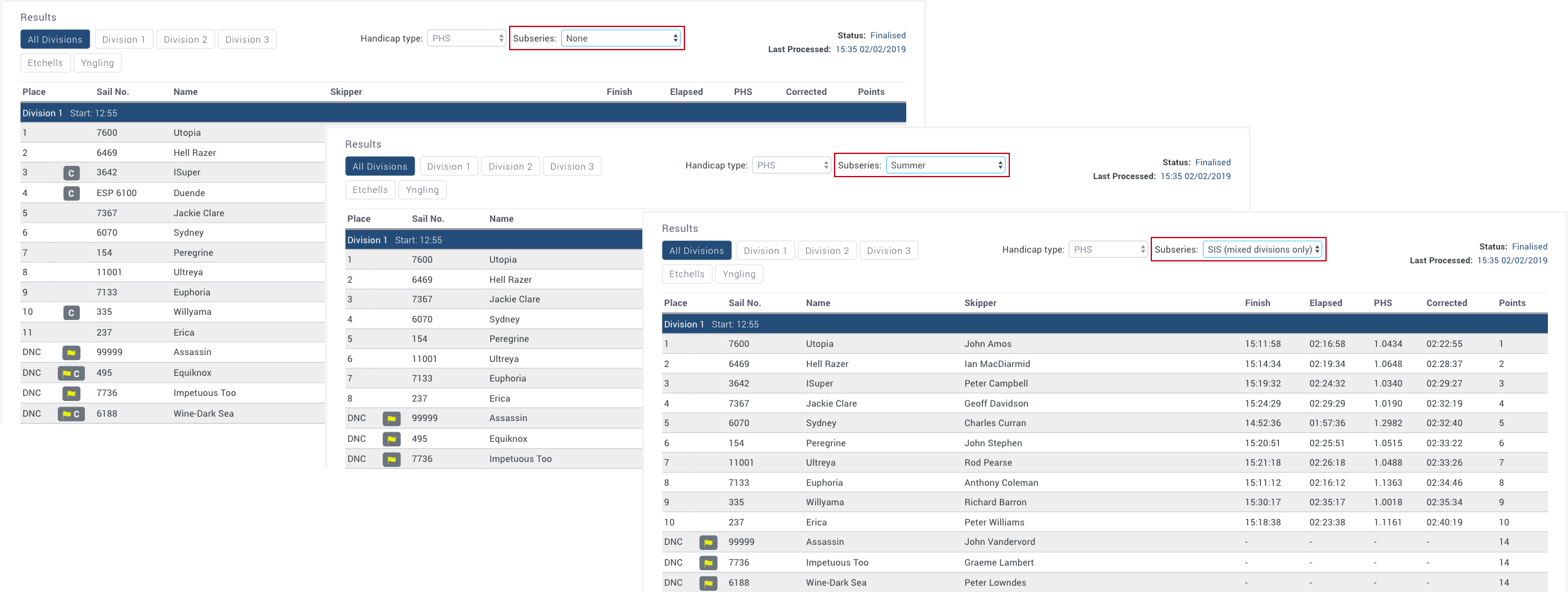Click yellow flag icon for Assassin in back panel
The height and width of the screenshot is (592, 1568).
(71, 353)
